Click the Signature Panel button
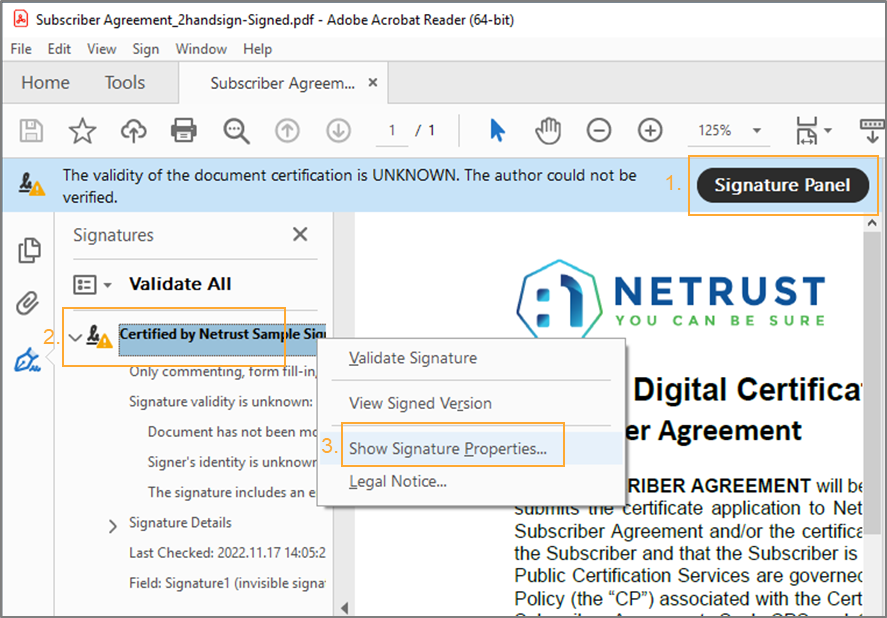The height and width of the screenshot is (618, 887). (x=783, y=185)
